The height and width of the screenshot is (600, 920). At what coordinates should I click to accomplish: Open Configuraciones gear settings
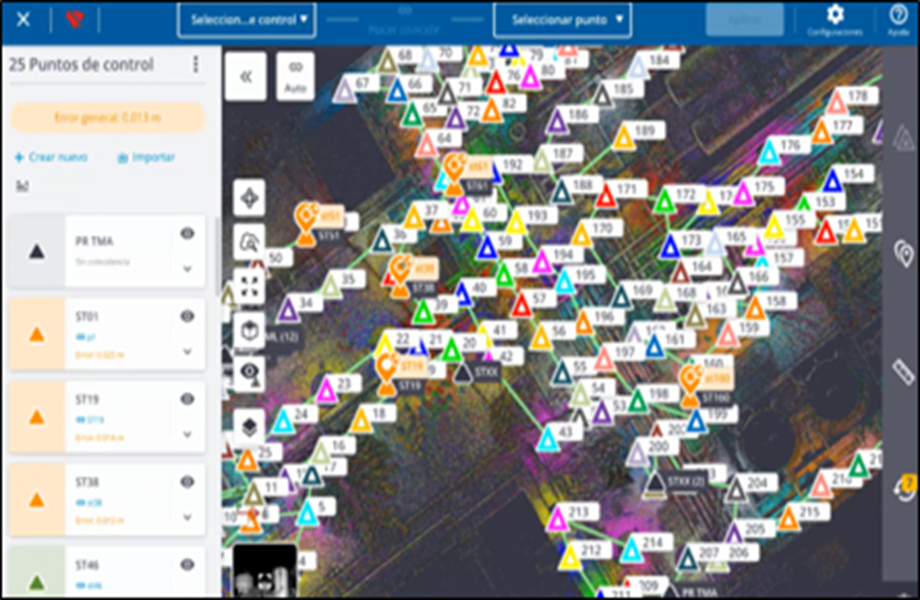(834, 19)
